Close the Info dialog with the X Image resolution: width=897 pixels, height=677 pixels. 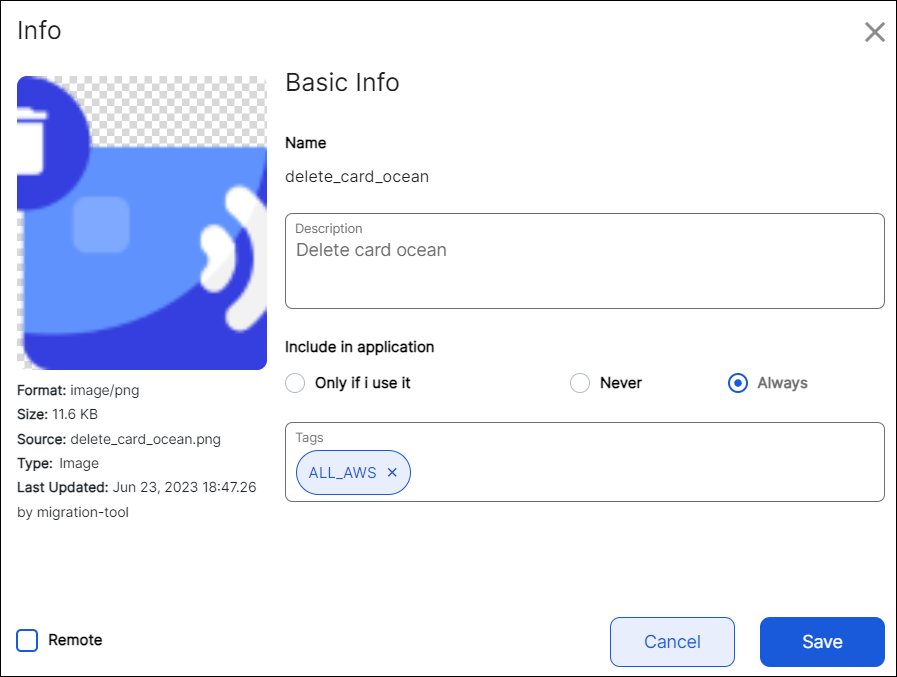[x=874, y=32]
